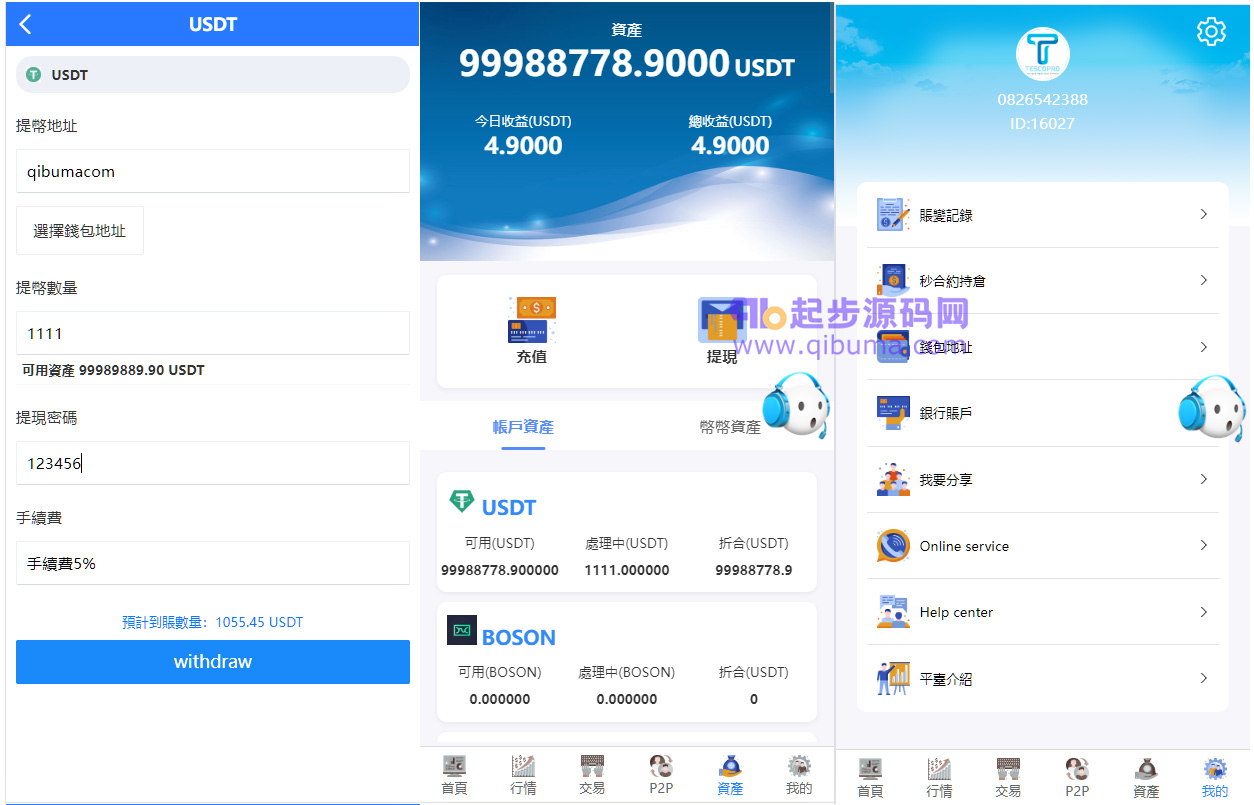
Task: Open the 銀行賬戶 card icon
Action: [x=893, y=413]
